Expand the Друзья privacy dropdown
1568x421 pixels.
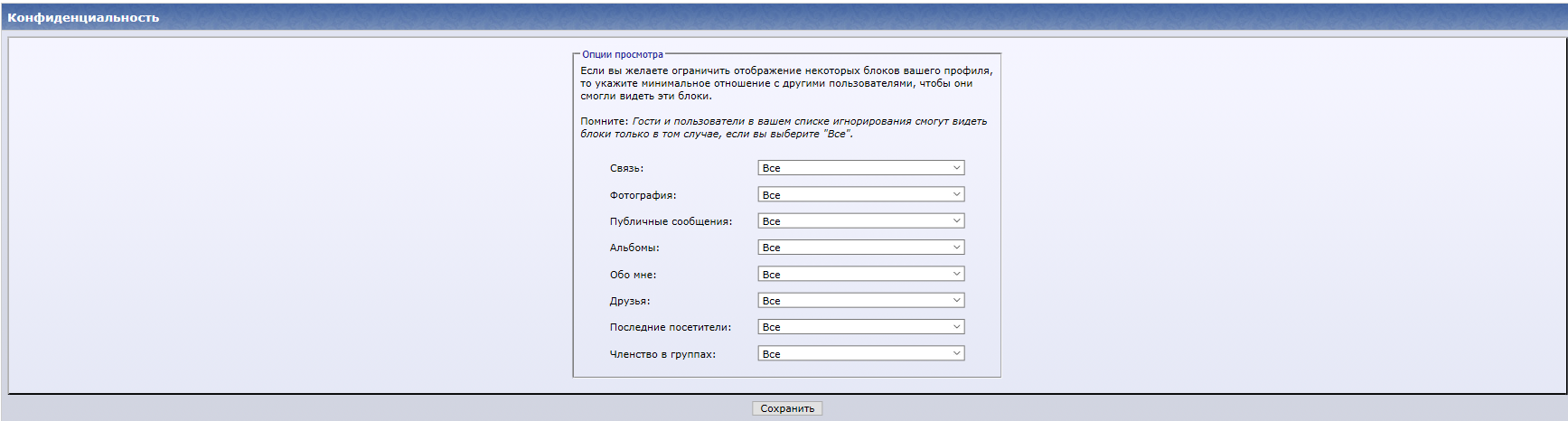click(860, 301)
